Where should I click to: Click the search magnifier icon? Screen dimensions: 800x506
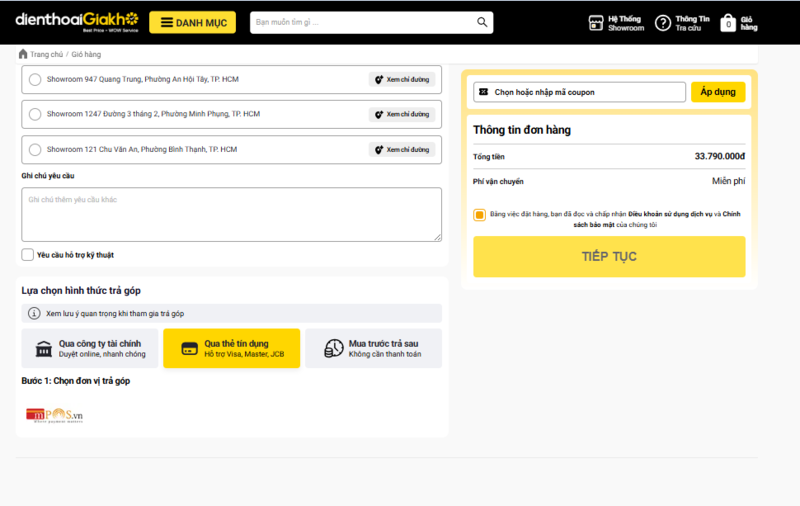point(483,22)
